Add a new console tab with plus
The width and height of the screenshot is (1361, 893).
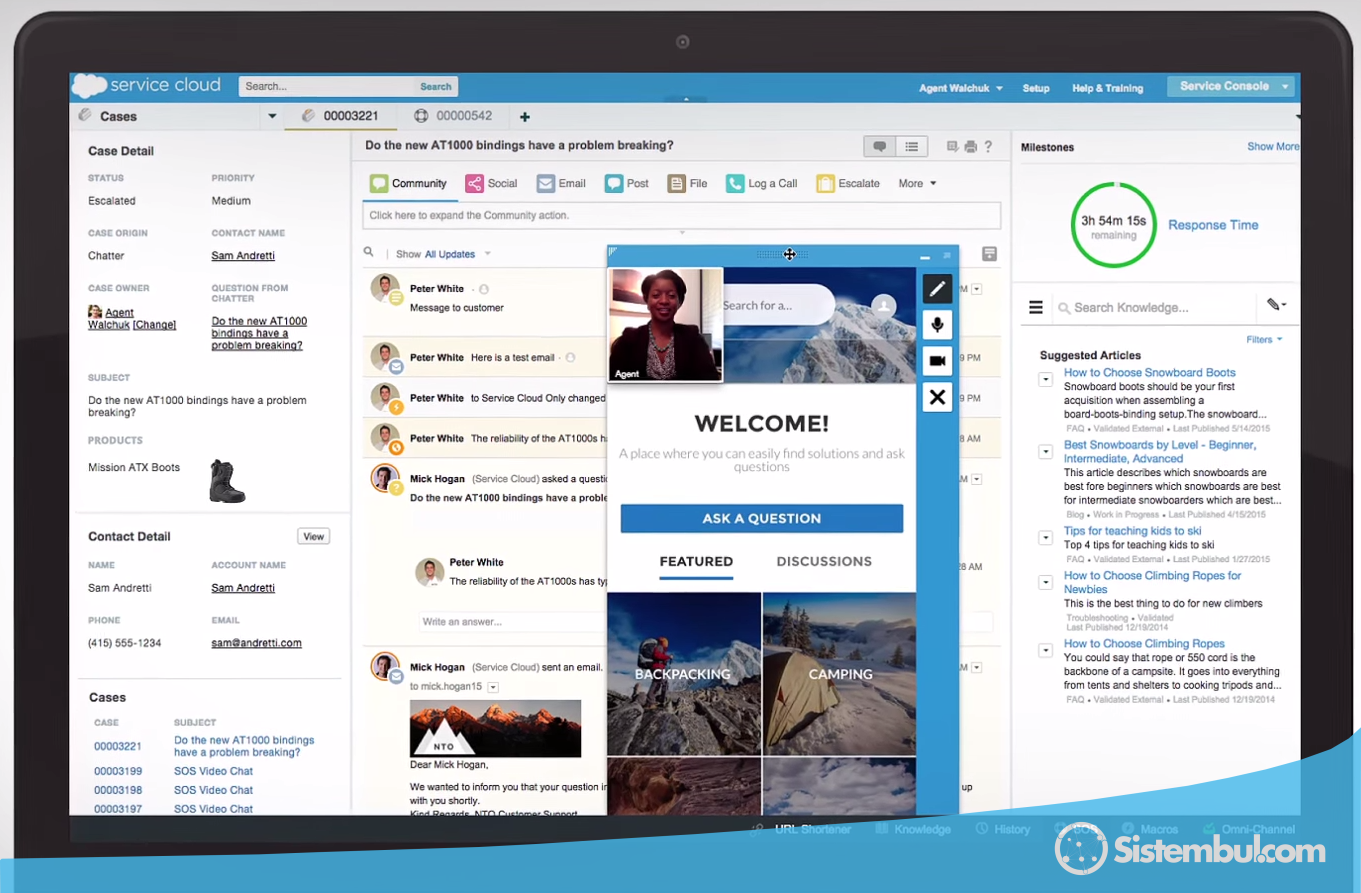[x=525, y=117]
